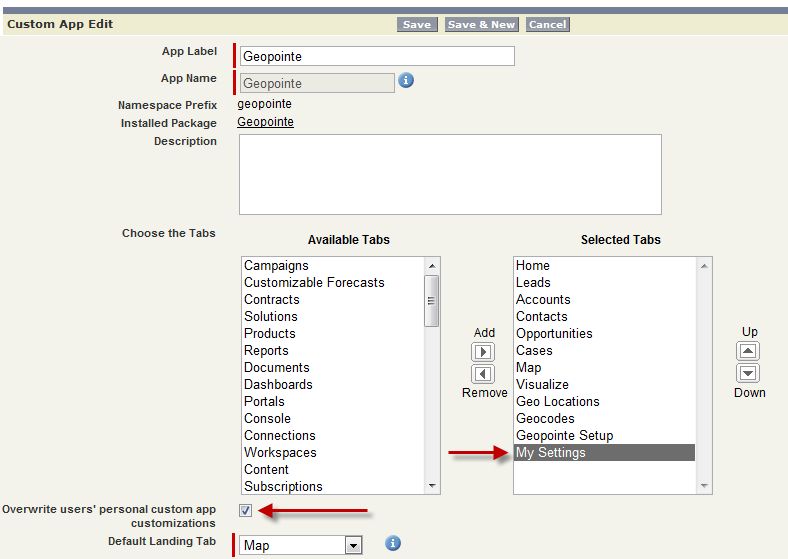788x559 pixels.
Task: Select Contacts in Selected Tabs
Action: click(605, 317)
